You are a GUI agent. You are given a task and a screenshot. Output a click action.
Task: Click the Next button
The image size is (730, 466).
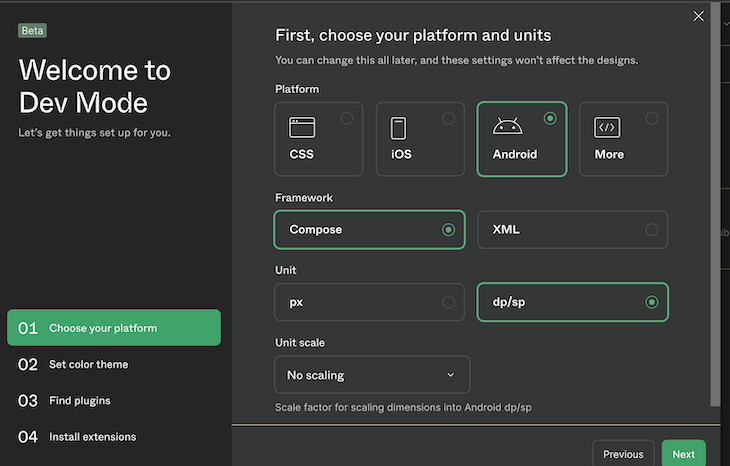[683, 454]
